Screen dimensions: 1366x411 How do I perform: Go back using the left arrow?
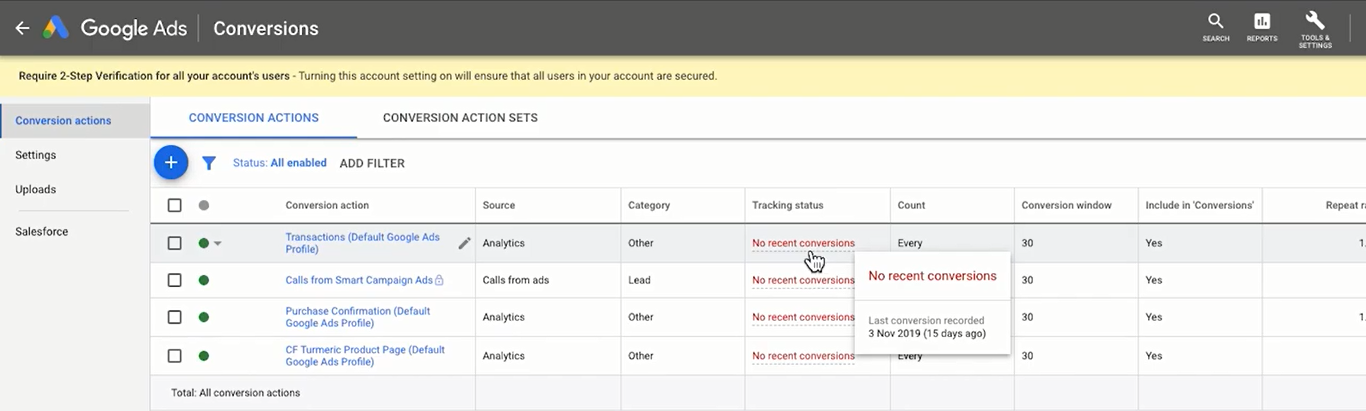[22, 28]
